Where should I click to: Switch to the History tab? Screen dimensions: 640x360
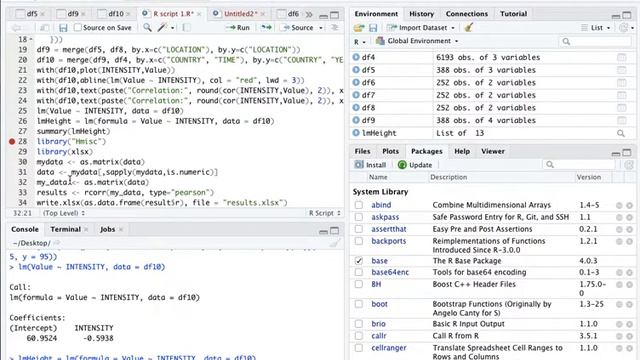tap(421, 14)
